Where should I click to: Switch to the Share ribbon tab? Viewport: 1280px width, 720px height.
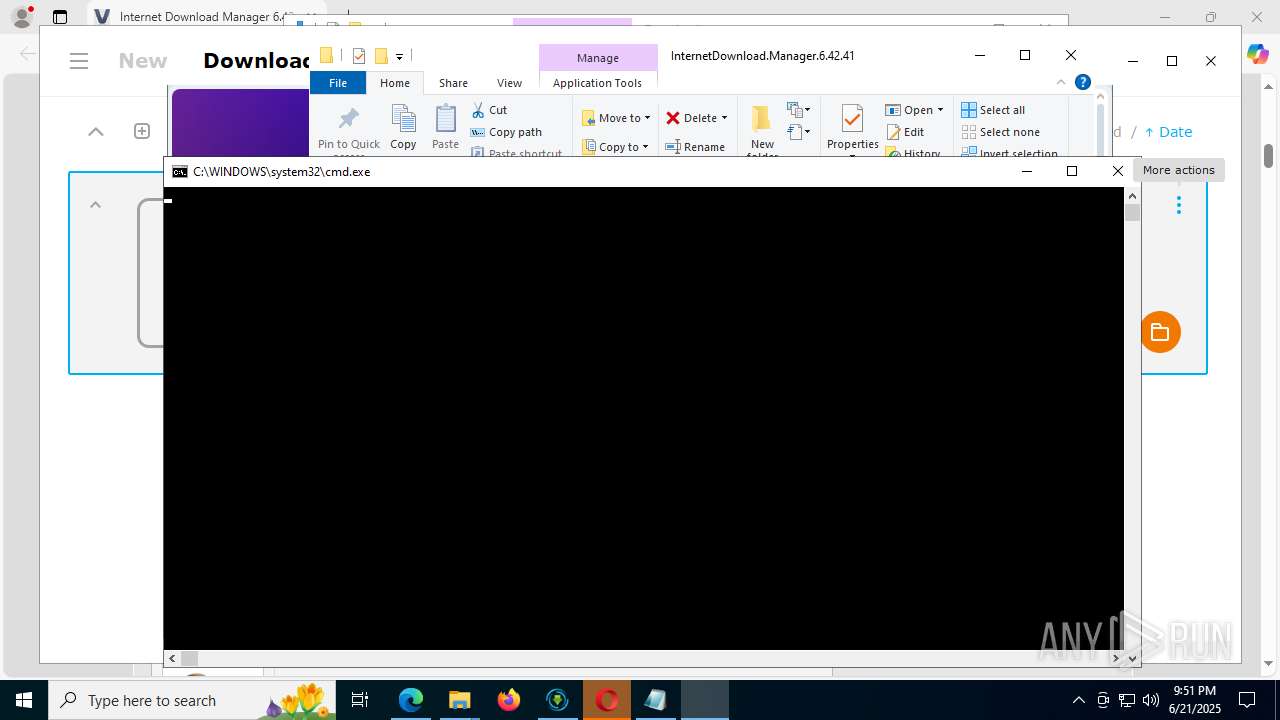click(453, 83)
